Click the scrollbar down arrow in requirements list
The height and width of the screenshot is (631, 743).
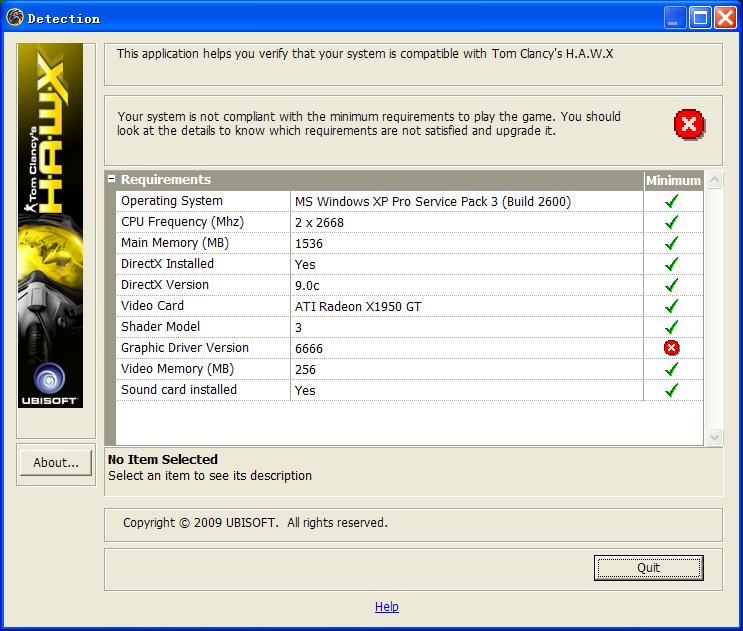714,437
